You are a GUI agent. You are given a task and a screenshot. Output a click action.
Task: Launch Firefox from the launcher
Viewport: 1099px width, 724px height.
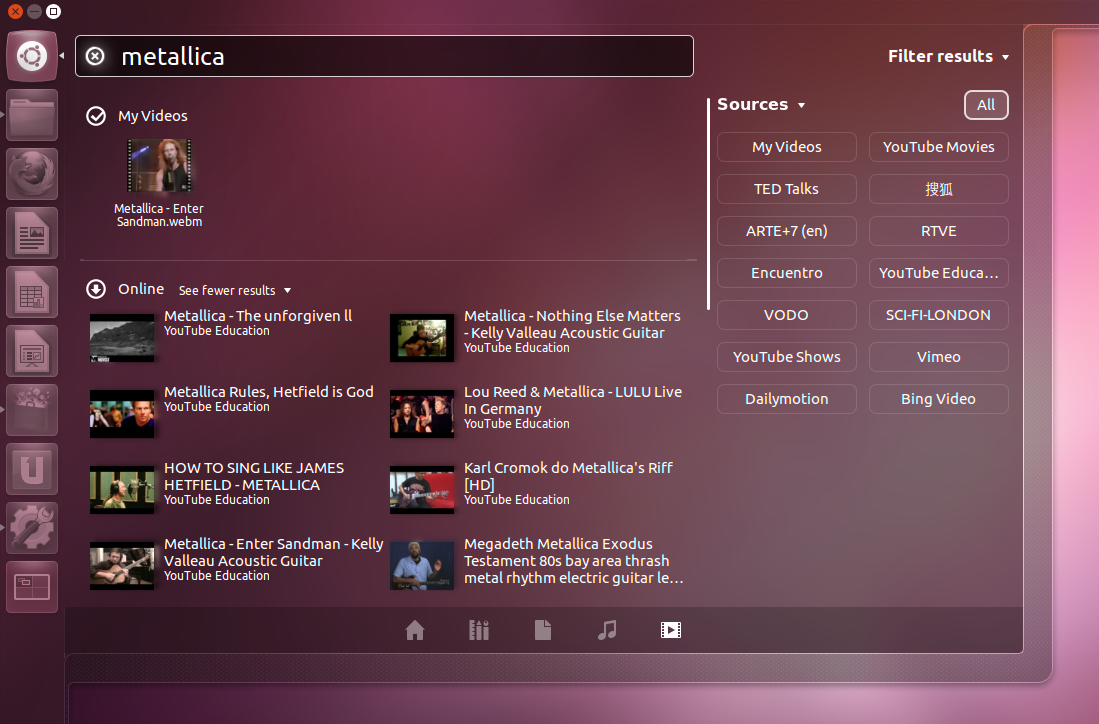click(x=32, y=175)
